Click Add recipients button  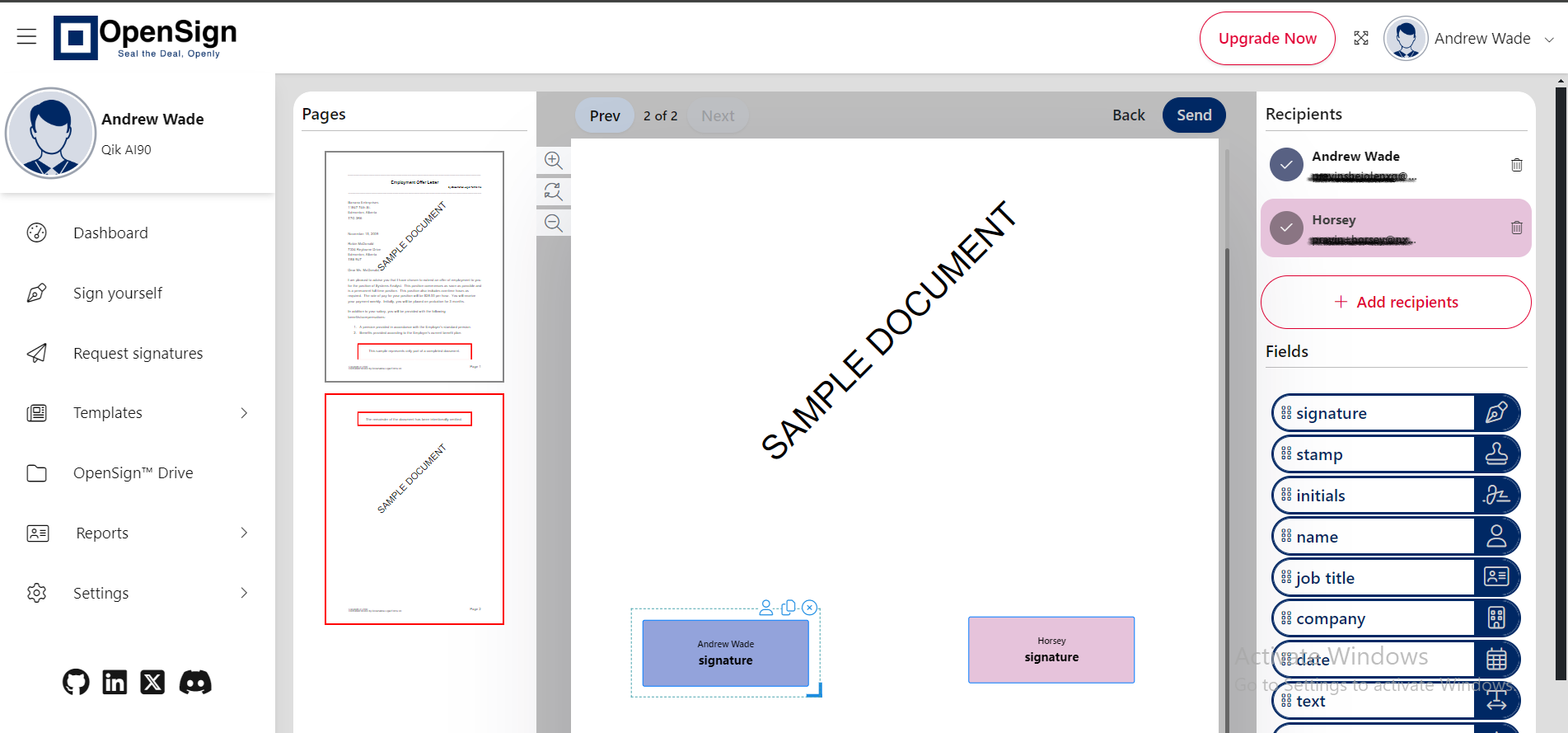pos(1396,302)
